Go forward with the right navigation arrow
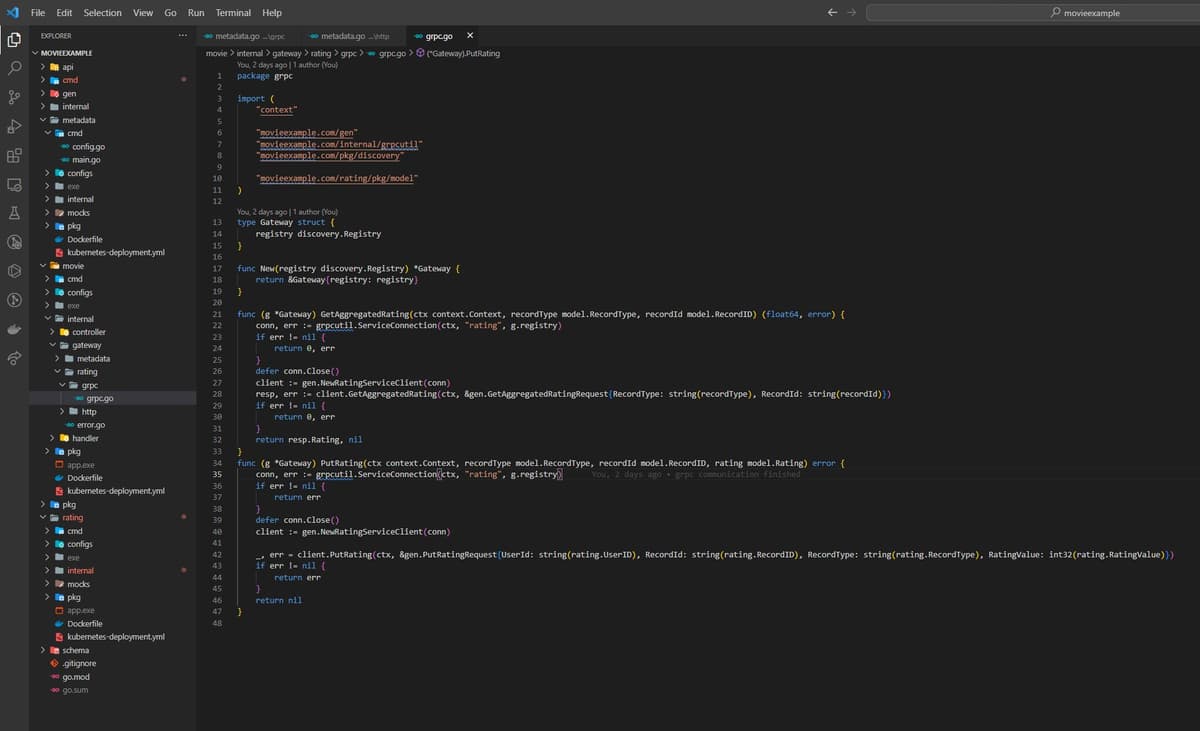The image size is (1200, 731). [x=852, y=13]
